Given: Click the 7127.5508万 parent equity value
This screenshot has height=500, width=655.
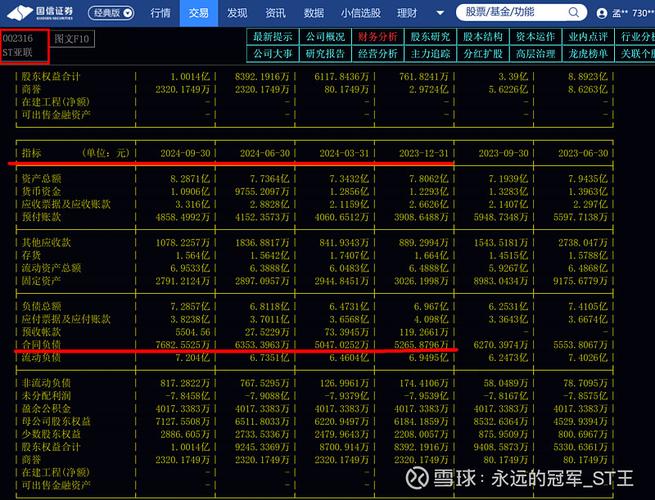Looking at the screenshot, I should point(183,421).
